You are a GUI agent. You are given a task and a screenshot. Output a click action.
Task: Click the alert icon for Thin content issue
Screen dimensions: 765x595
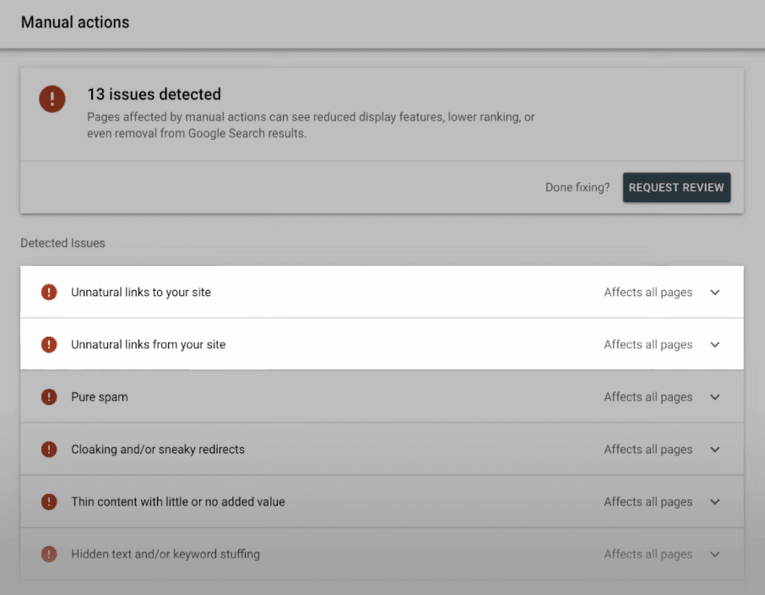[49, 502]
